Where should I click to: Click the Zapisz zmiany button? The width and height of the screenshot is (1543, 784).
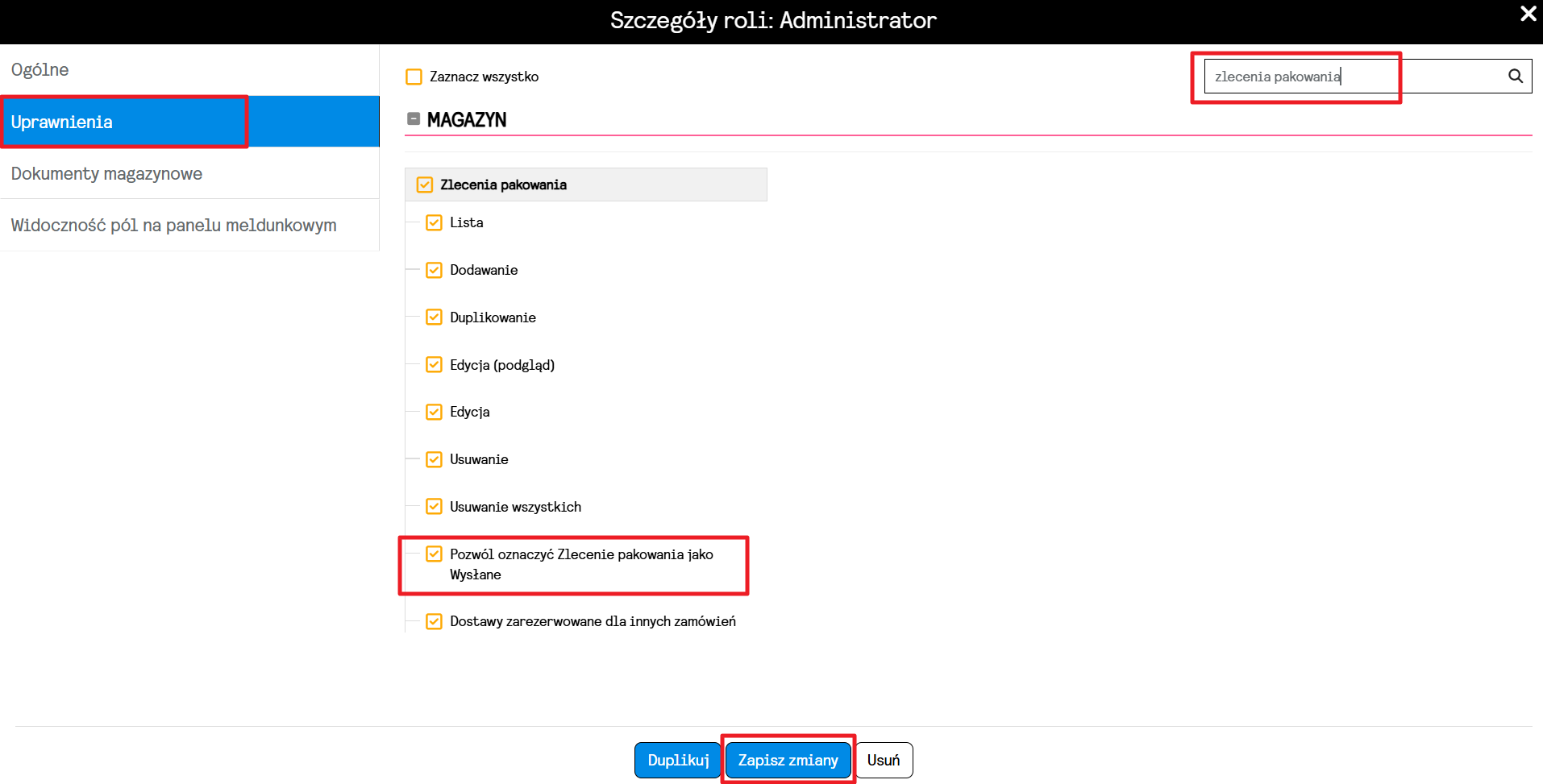(788, 760)
